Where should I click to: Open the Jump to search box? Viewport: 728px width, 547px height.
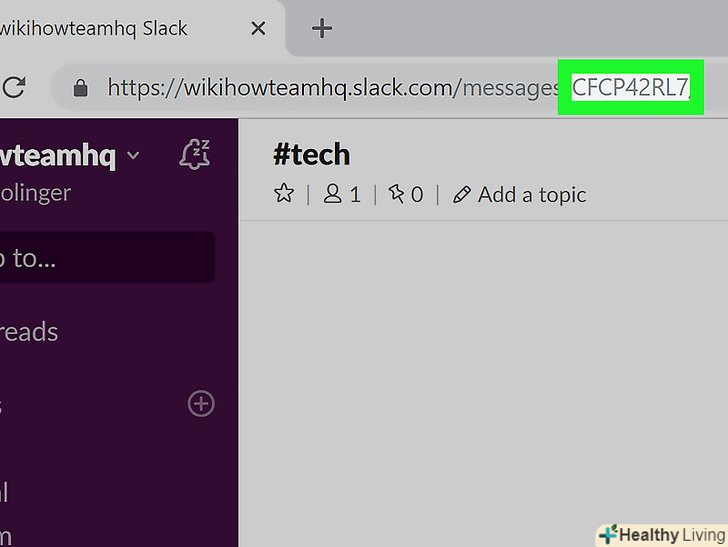click(x=107, y=258)
